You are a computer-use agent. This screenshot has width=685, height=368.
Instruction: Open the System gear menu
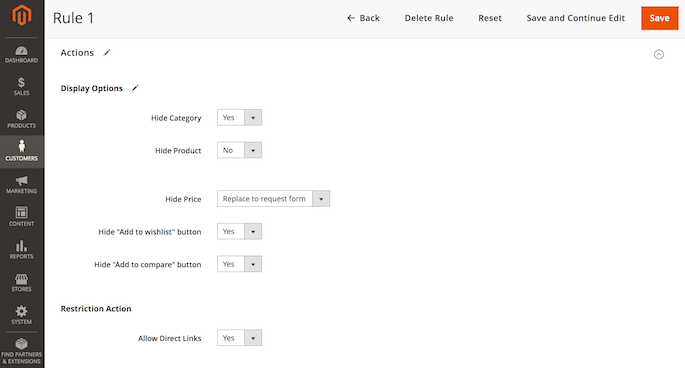21,315
